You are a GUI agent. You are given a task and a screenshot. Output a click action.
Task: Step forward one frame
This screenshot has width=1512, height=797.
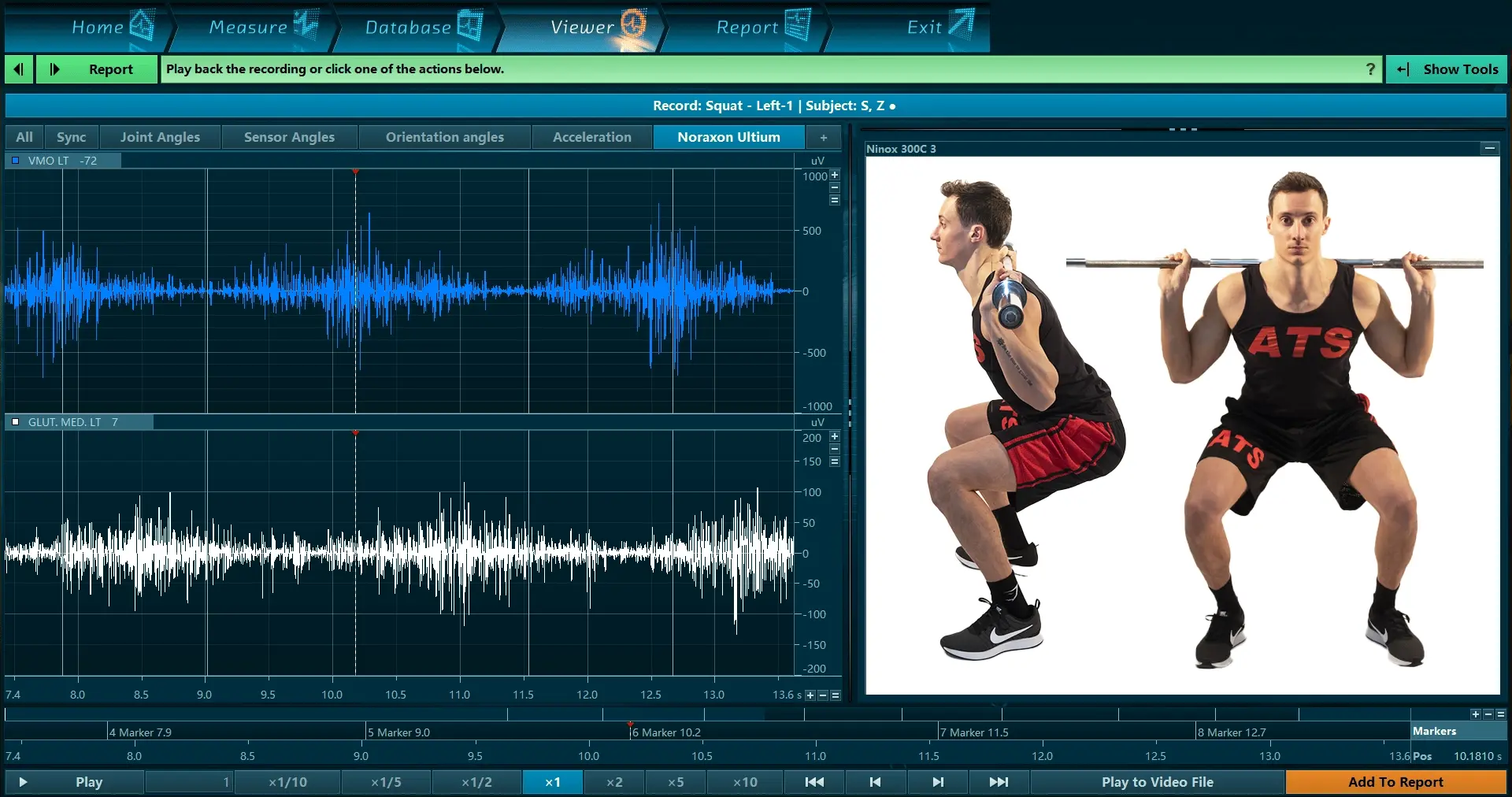[x=937, y=782]
